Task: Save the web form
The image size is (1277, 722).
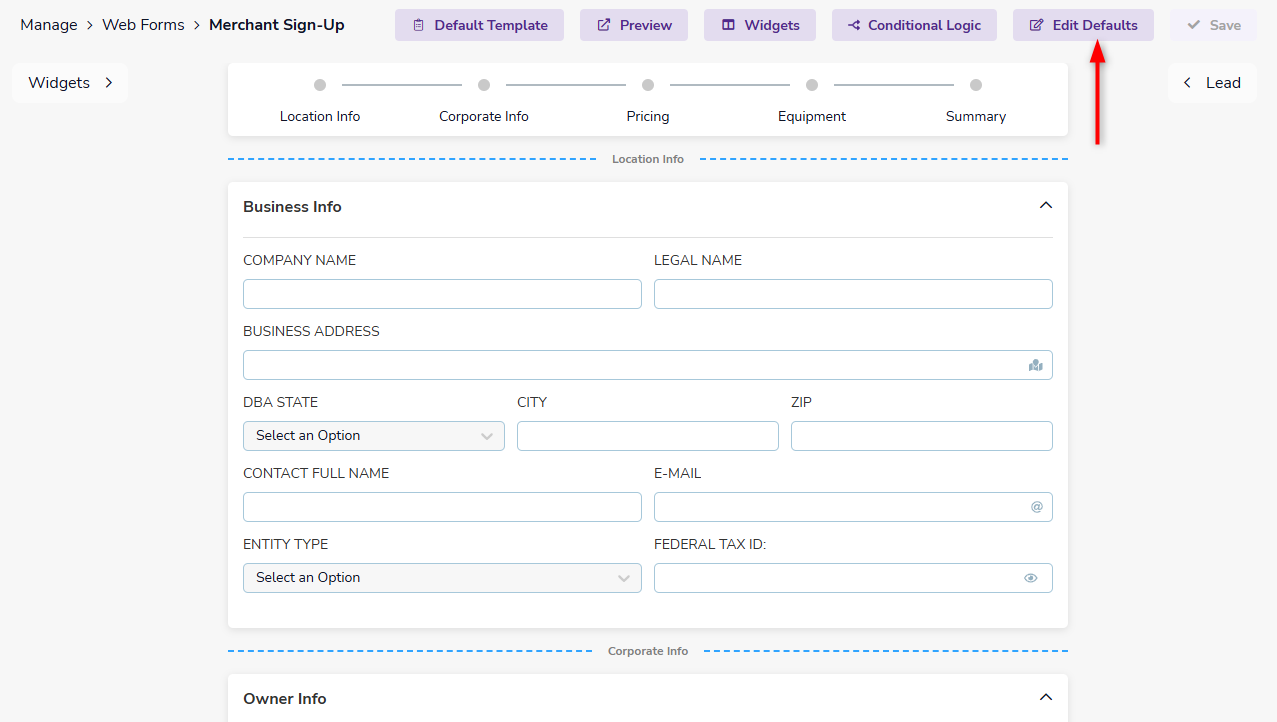Action: (1213, 25)
